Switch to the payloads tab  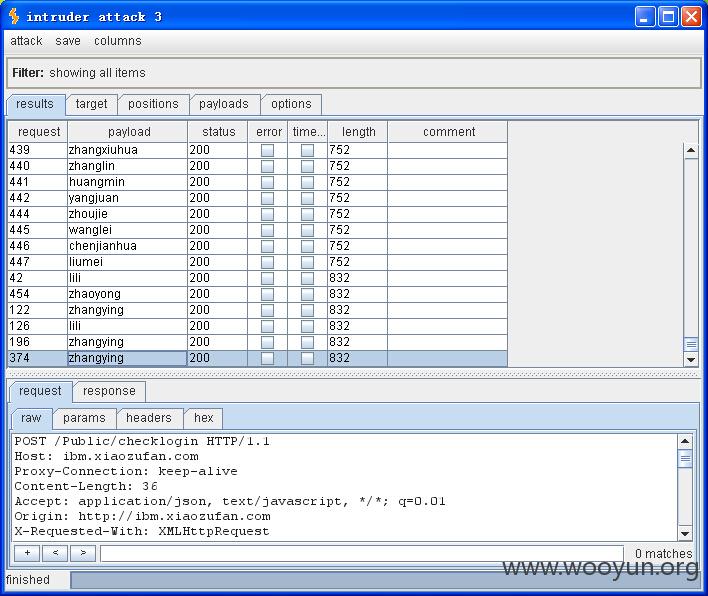pyautogui.click(x=224, y=104)
